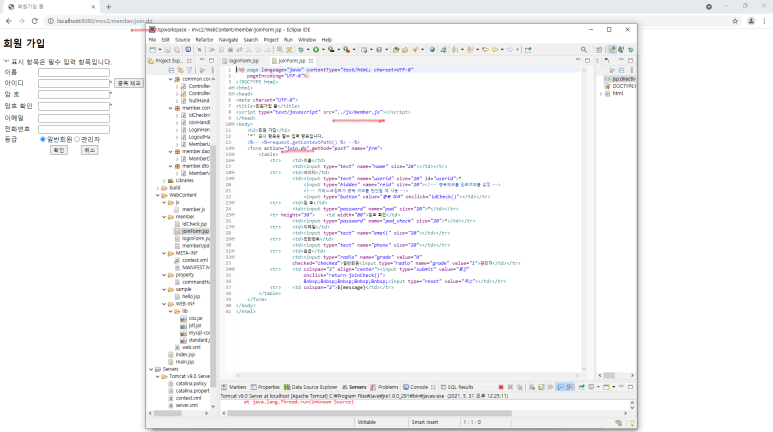Click the Smart Insert status bar entry
Viewport: 773px width, 432px height.
pos(425,423)
